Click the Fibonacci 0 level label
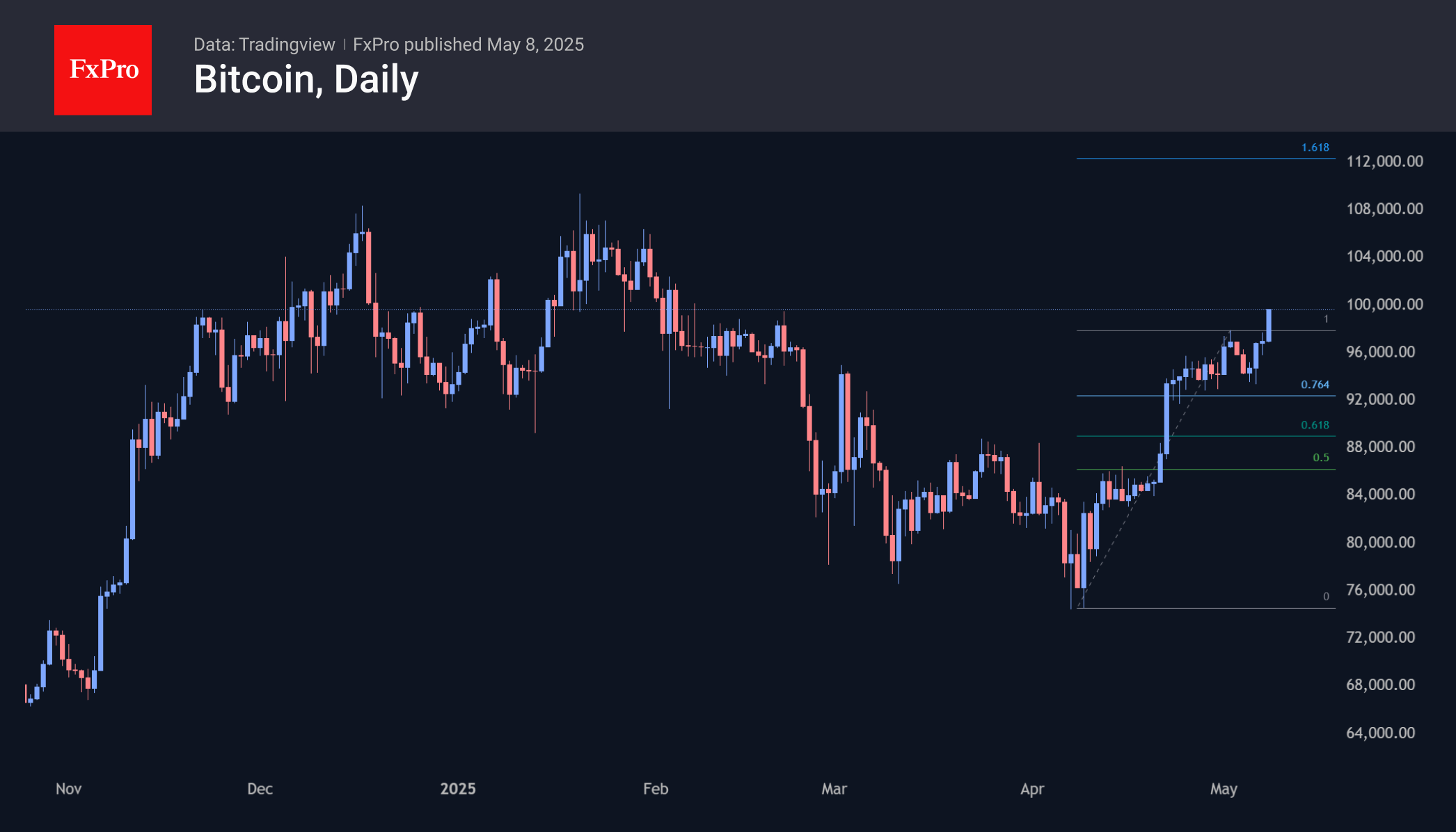 coord(1326,596)
